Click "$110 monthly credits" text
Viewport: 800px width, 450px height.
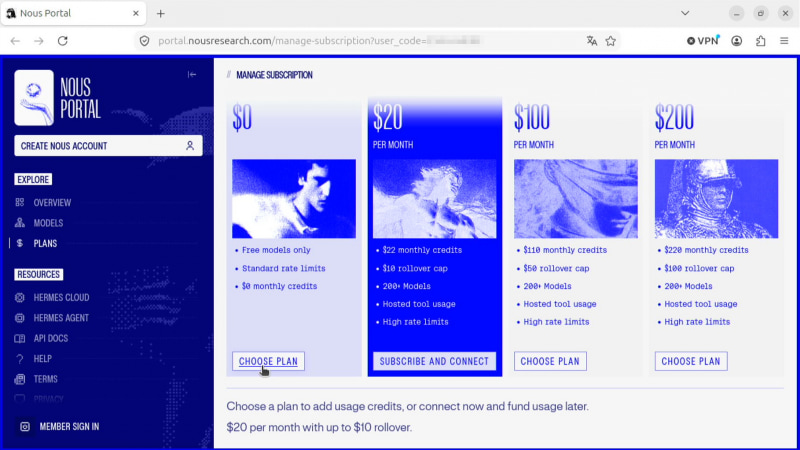tap(565, 250)
